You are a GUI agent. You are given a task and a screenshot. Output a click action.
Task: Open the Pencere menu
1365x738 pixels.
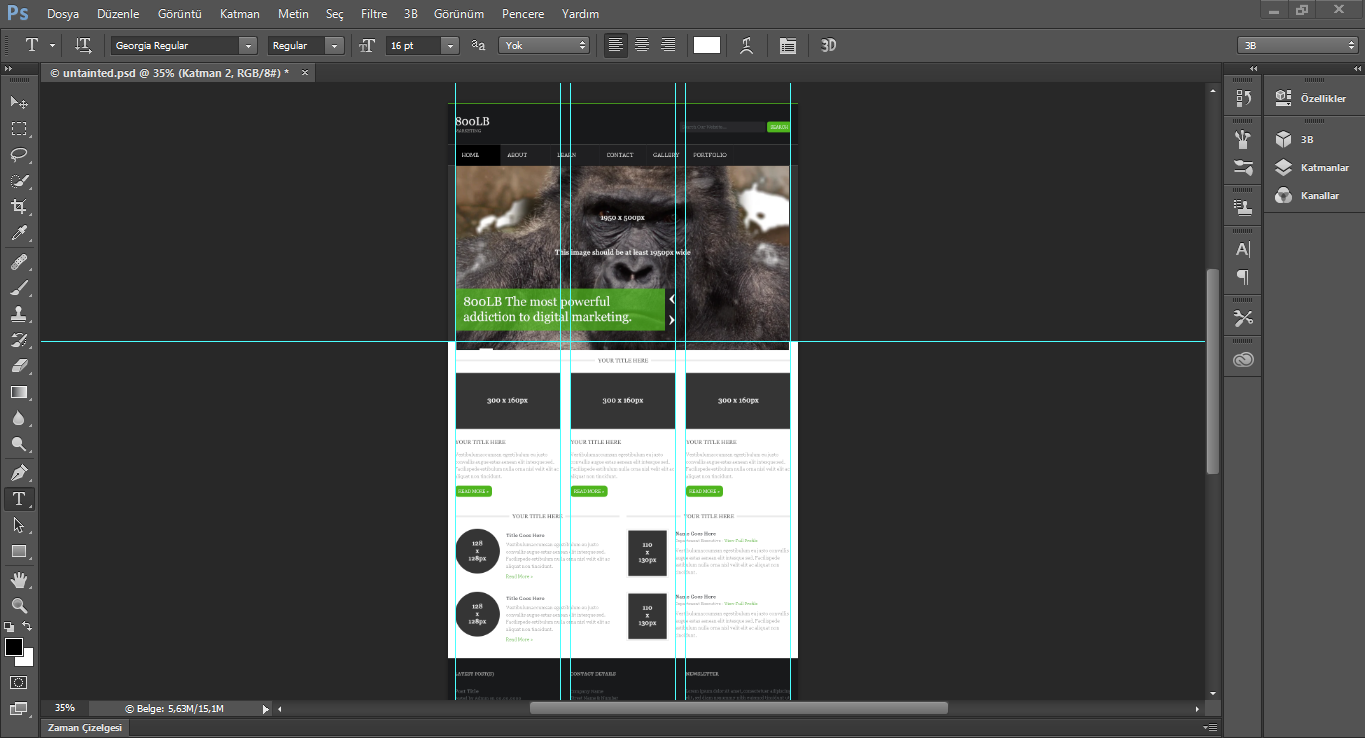tap(523, 14)
